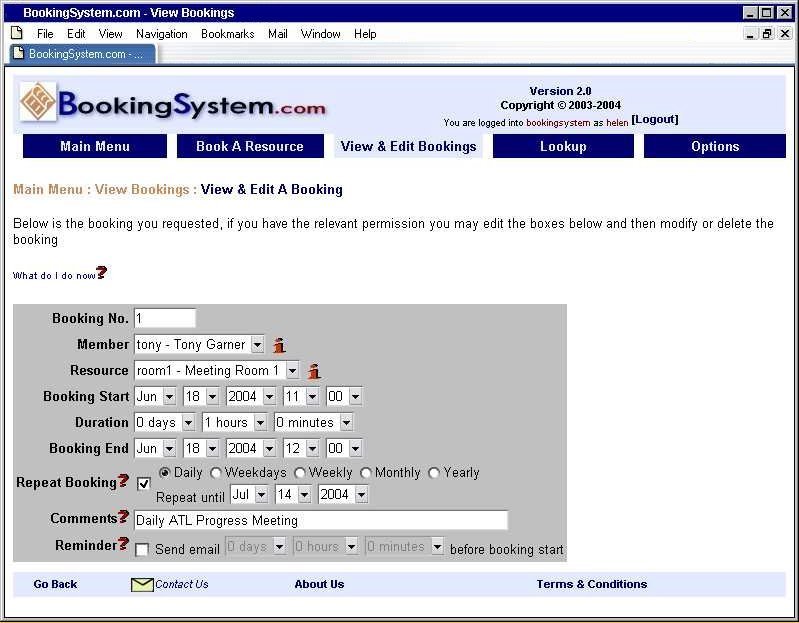Click the Contact Us footer link
Image resolution: width=799 pixels, height=623 pixels.
(x=181, y=584)
